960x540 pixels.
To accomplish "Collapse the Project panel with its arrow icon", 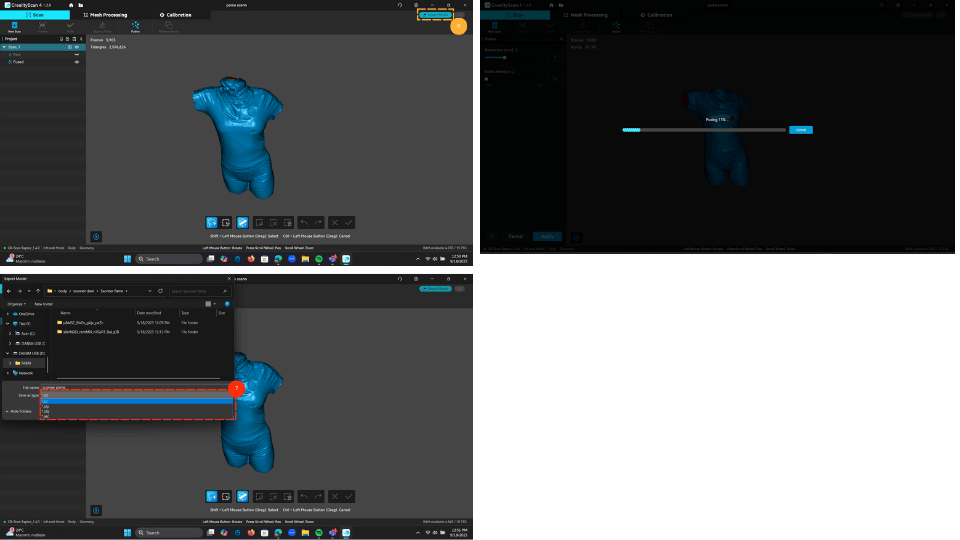I will click(81, 39).
